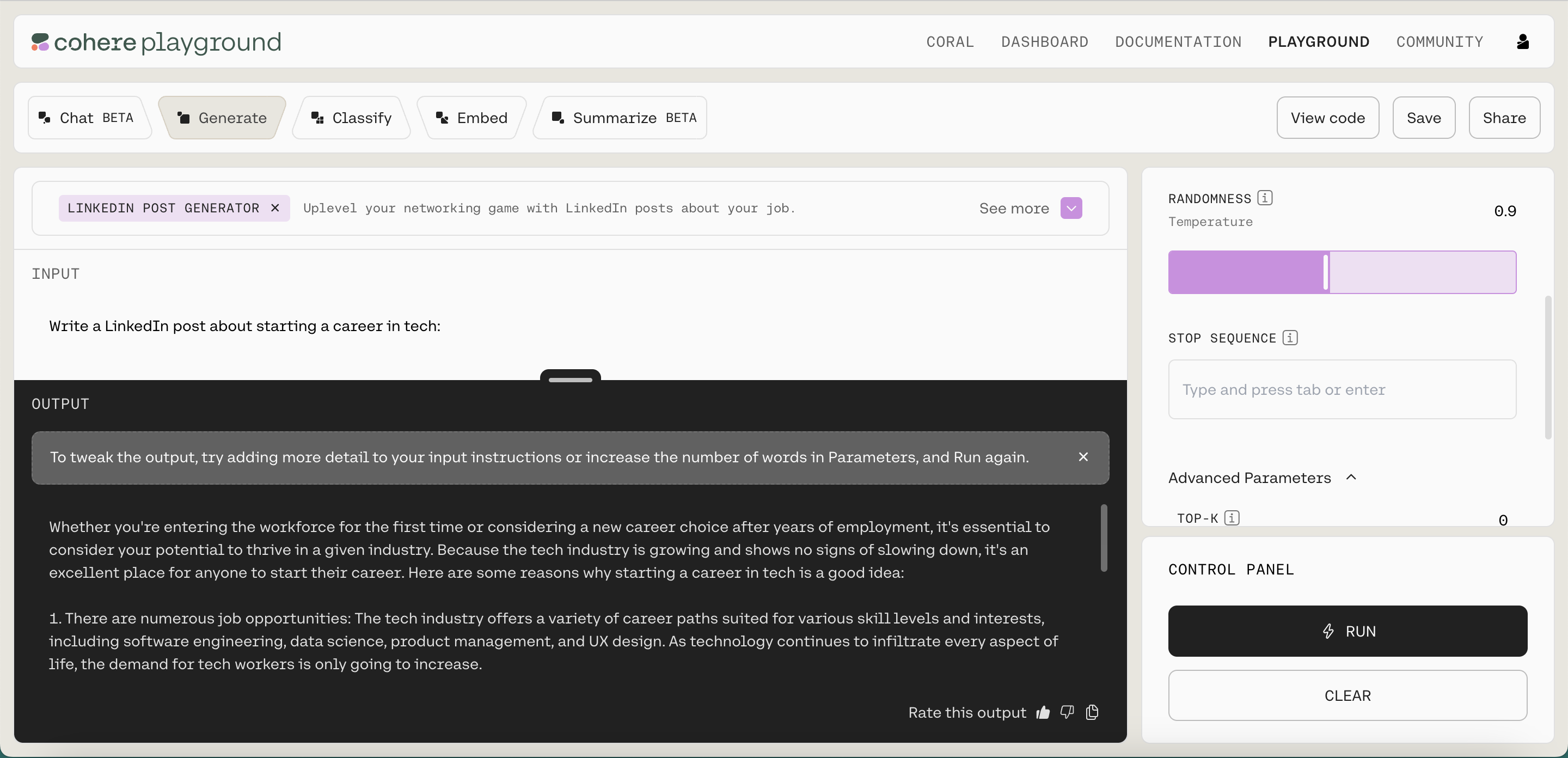This screenshot has height=758, width=1568.
Task: Click the thumbs down rating icon
Action: tap(1067, 712)
